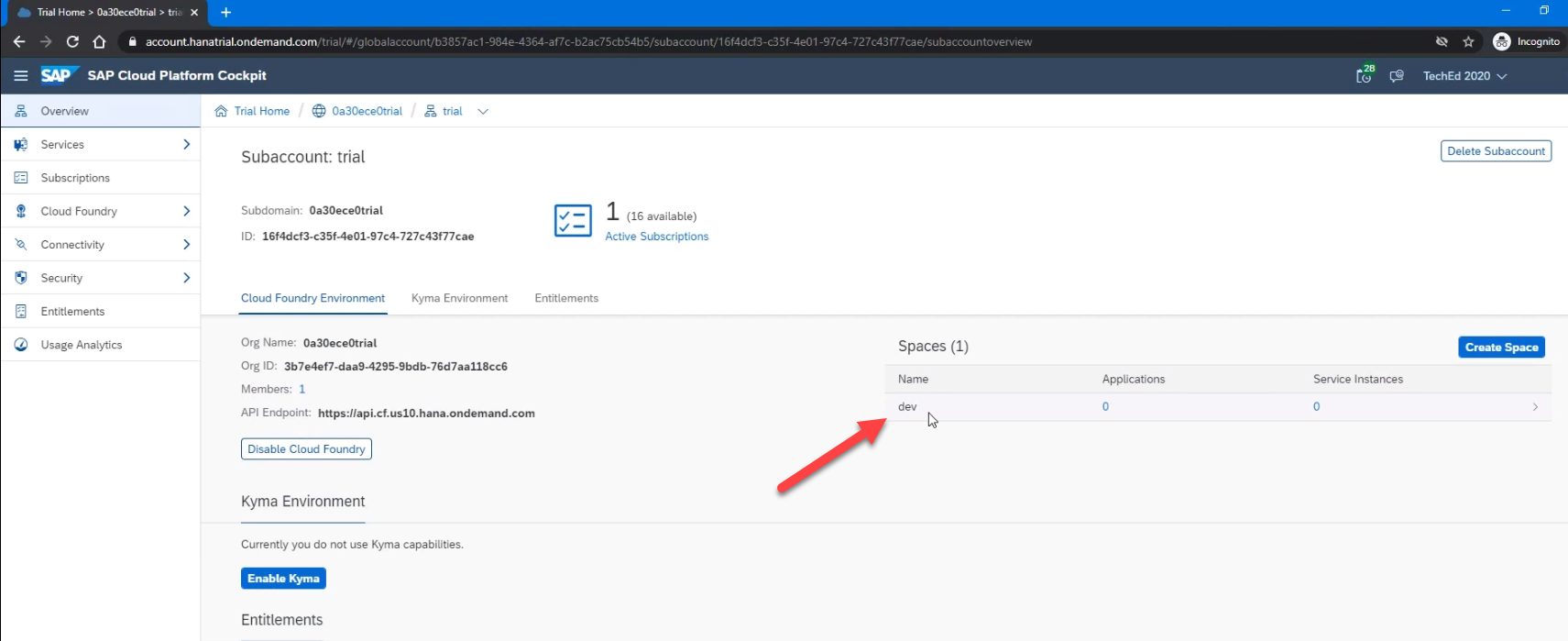
Task: Click the Connectivity sidebar icon
Action: coord(21,245)
